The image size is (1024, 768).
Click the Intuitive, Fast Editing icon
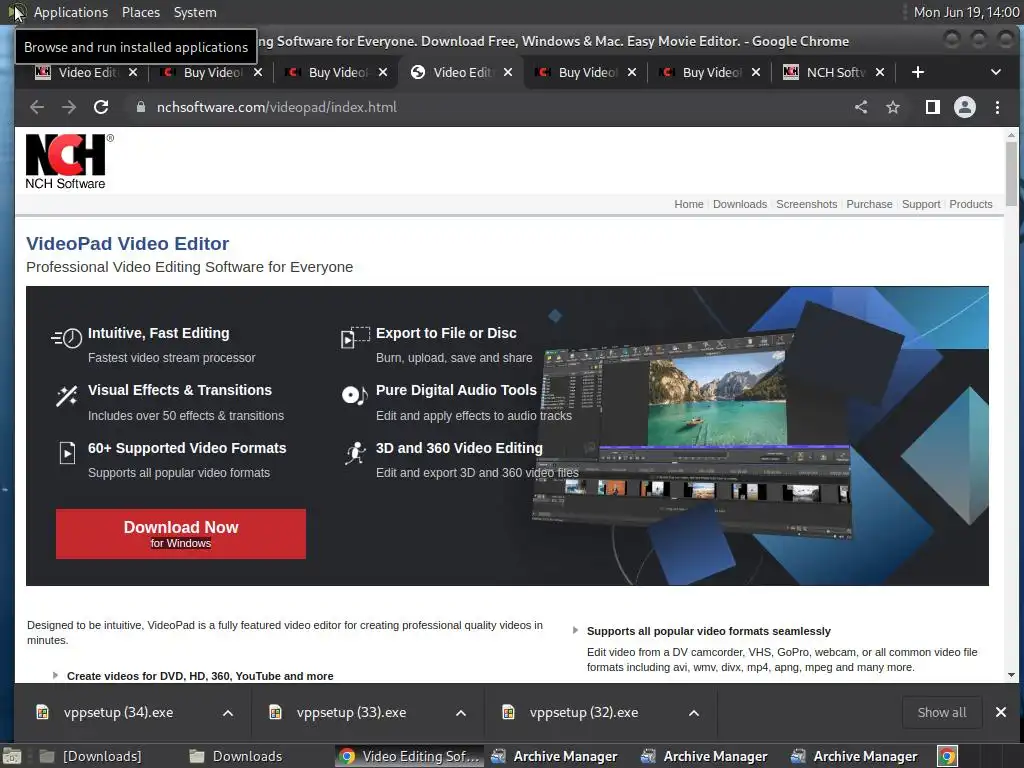(x=67, y=338)
